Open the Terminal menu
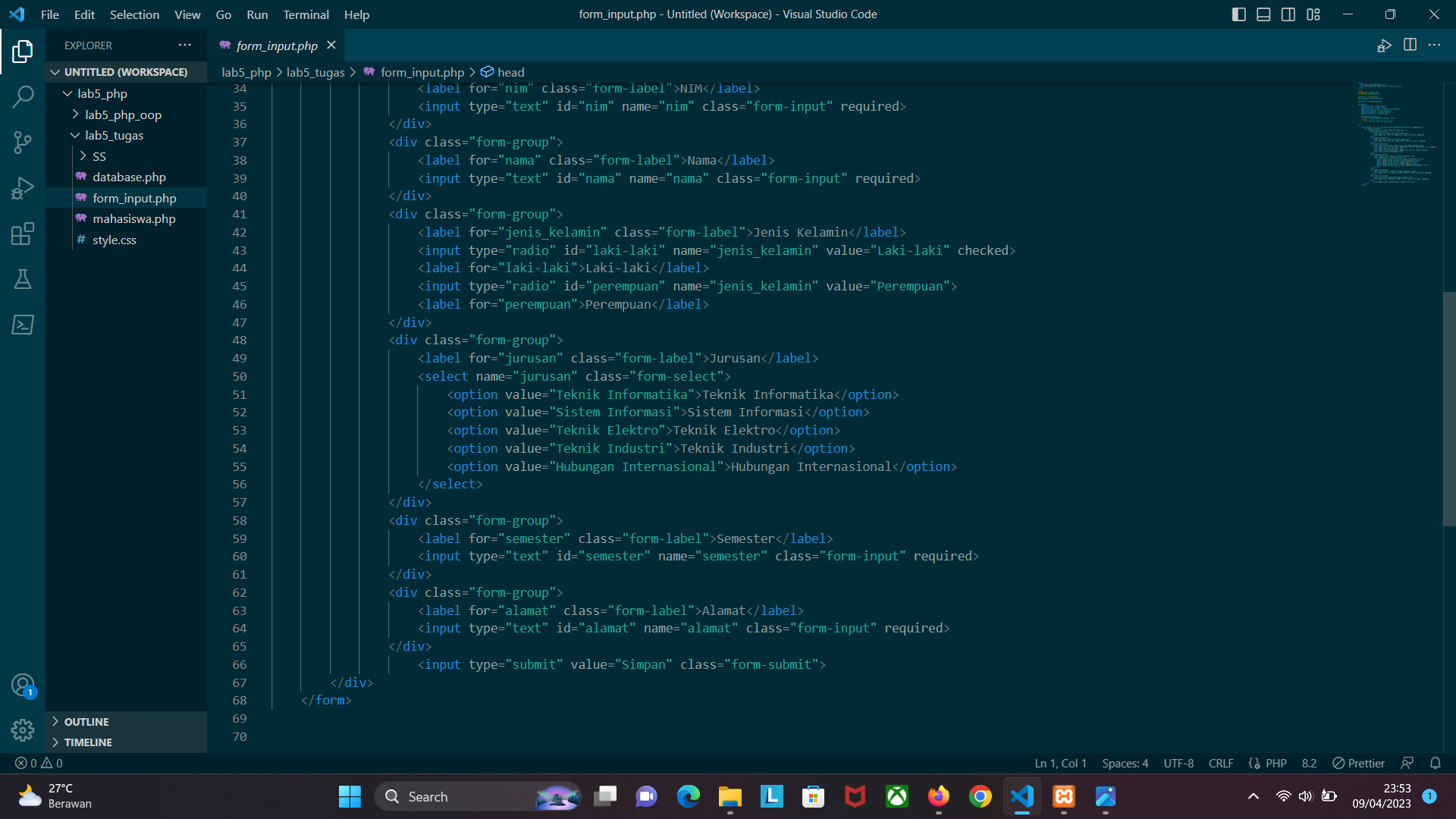 (x=306, y=14)
